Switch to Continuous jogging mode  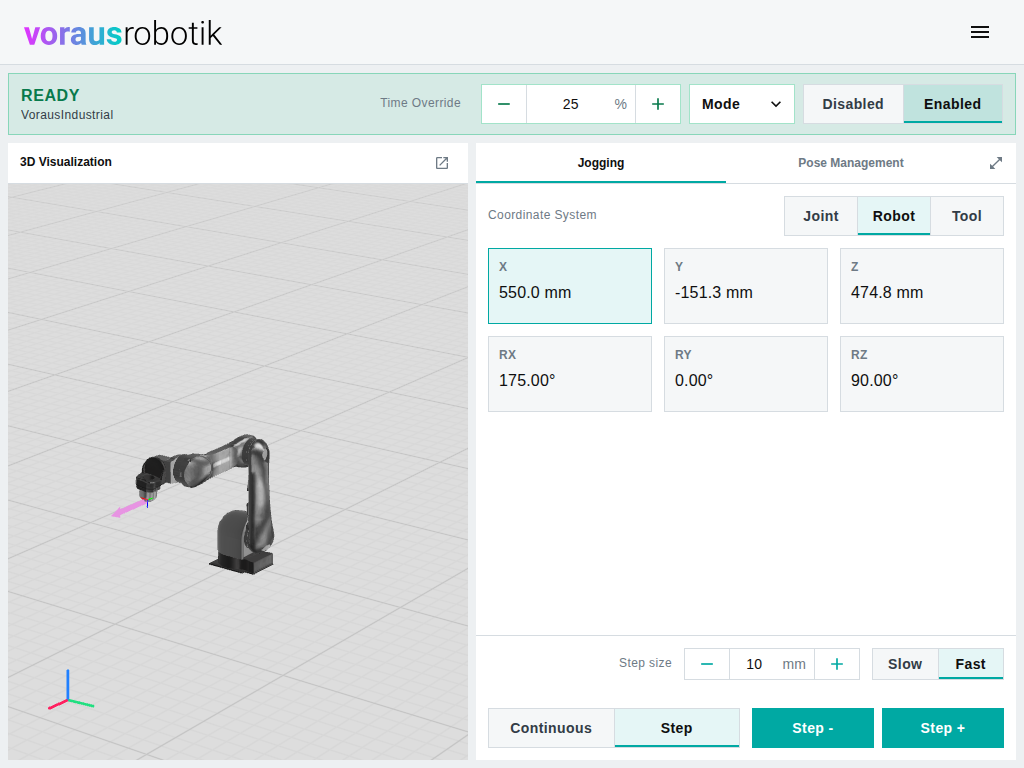[x=551, y=728]
